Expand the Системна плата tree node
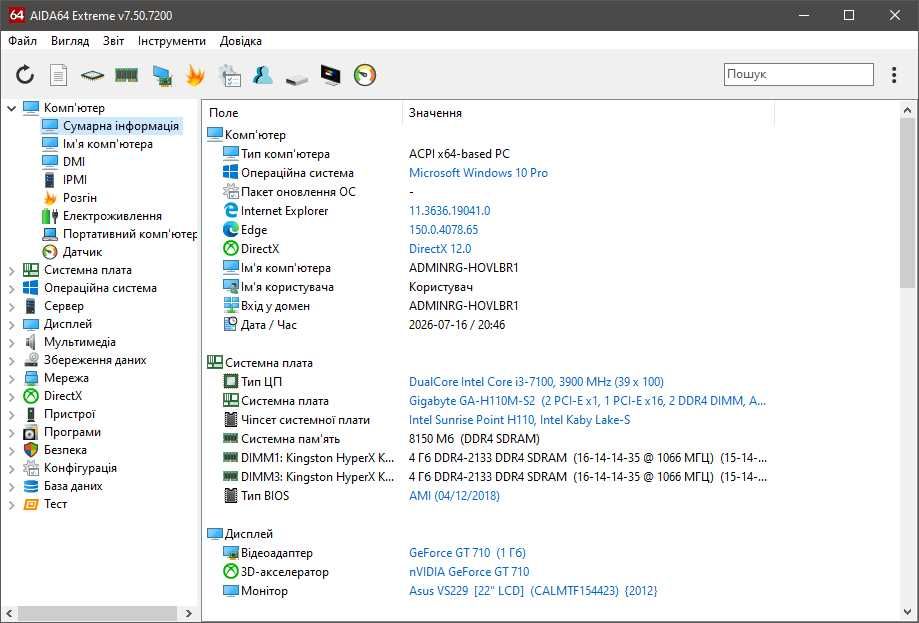This screenshot has width=919, height=623. tap(11, 271)
